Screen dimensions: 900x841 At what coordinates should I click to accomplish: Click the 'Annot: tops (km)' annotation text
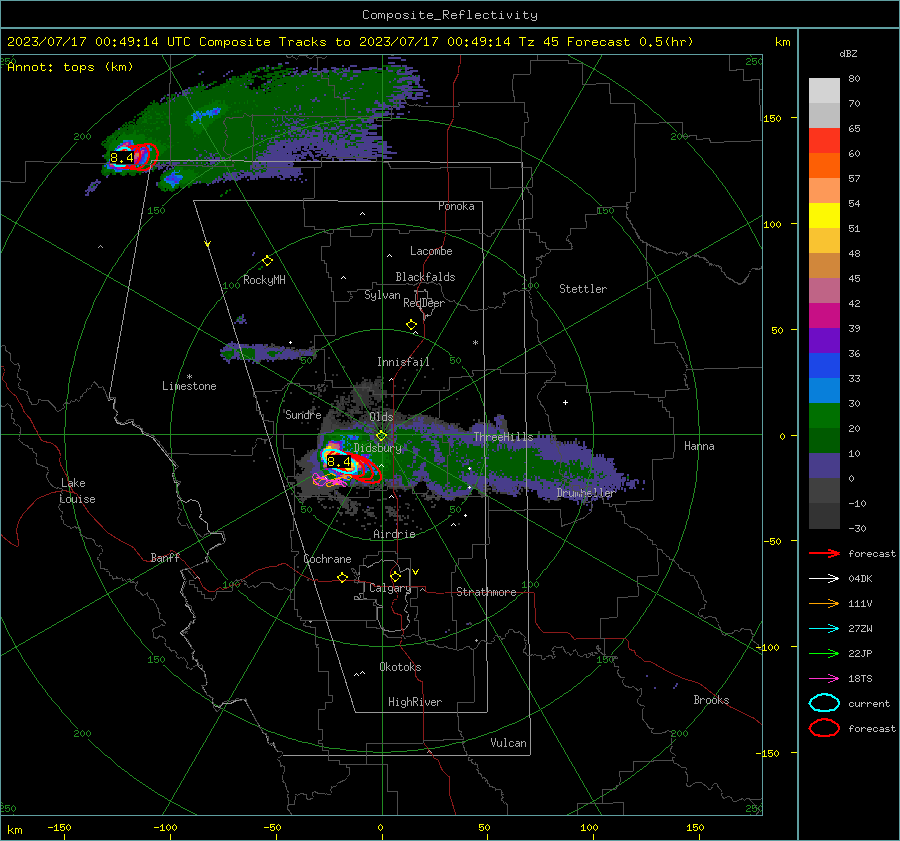(x=70, y=67)
